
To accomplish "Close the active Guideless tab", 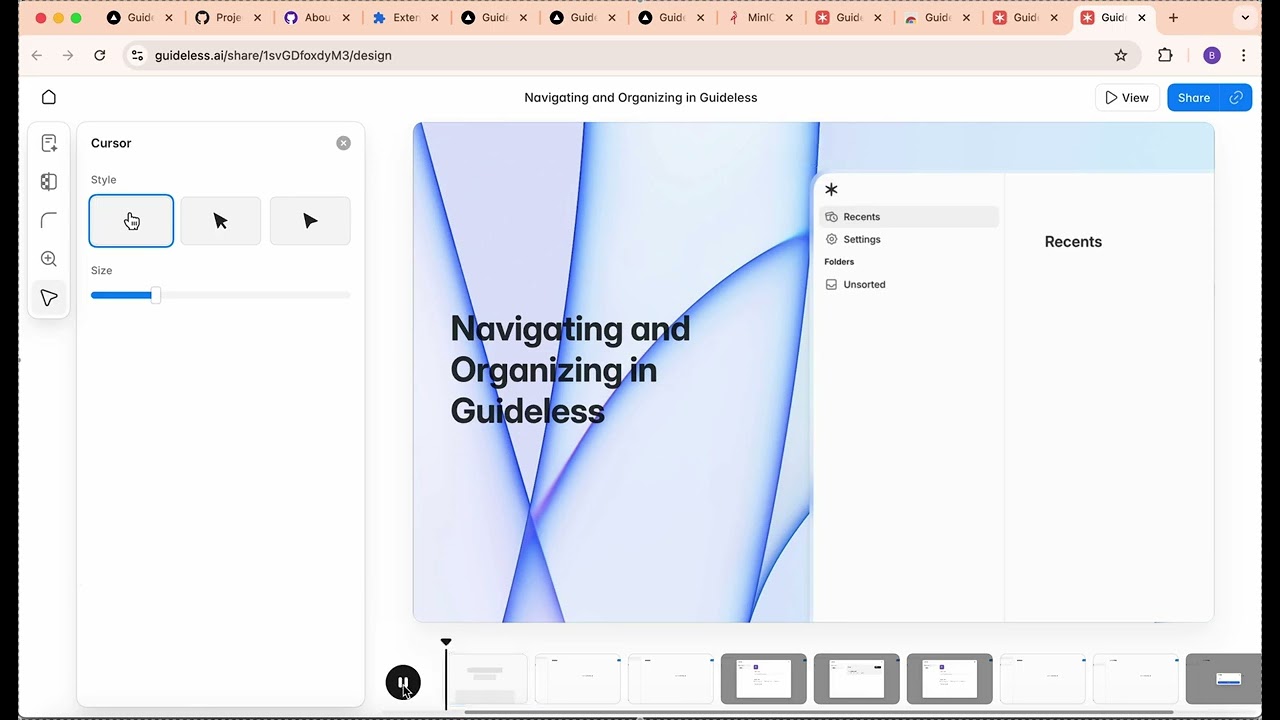I will (1142, 18).
